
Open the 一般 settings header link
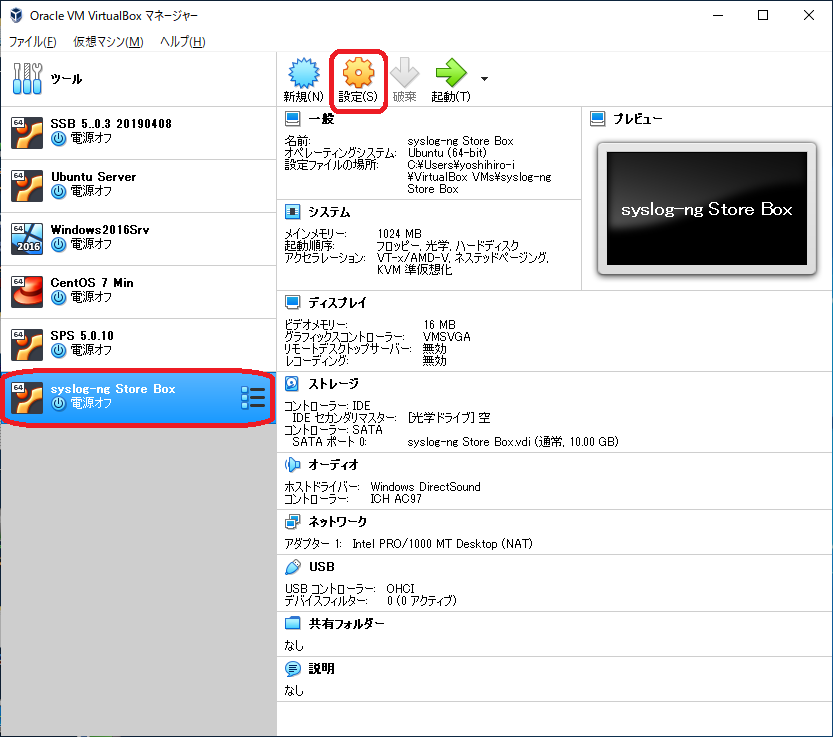point(321,118)
